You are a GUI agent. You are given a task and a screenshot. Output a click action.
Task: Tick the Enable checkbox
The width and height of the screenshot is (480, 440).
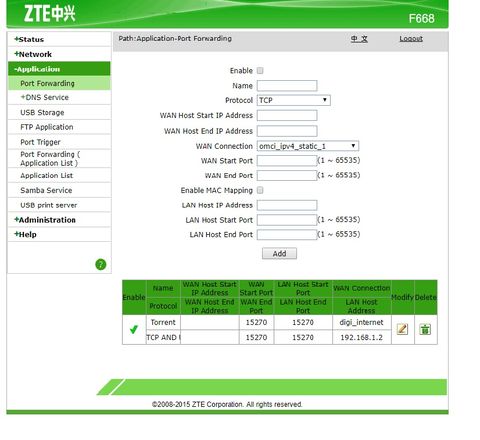coord(260,71)
